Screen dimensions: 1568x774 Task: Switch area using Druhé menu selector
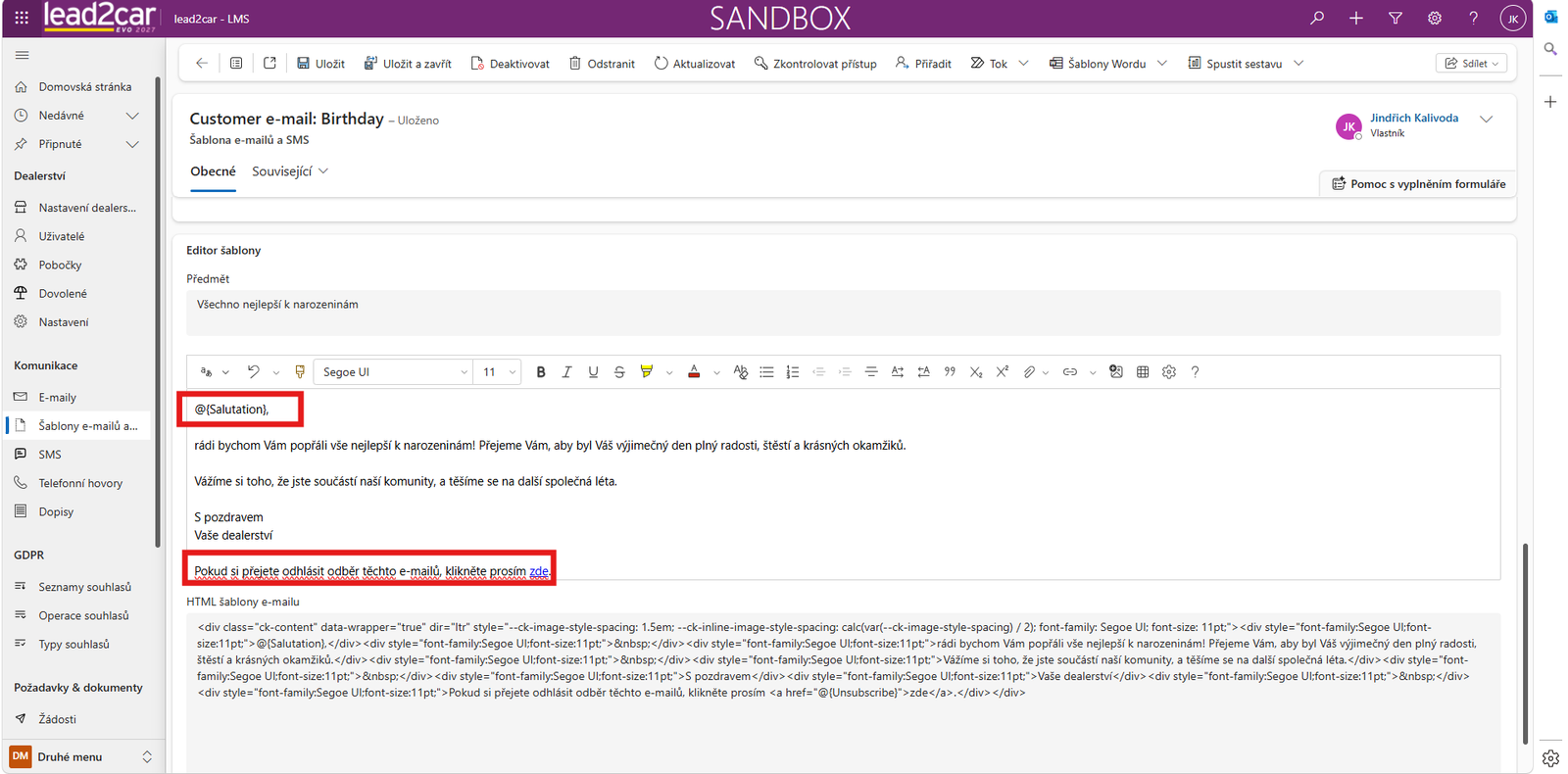[x=80, y=756]
